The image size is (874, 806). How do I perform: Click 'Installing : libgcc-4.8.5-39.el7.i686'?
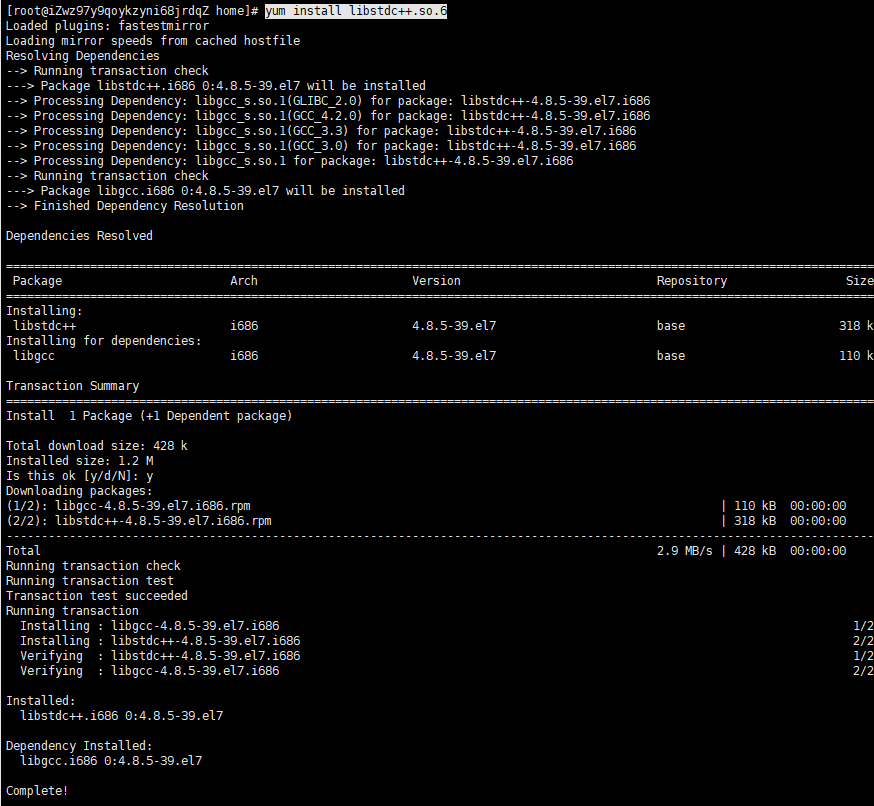coord(150,626)
